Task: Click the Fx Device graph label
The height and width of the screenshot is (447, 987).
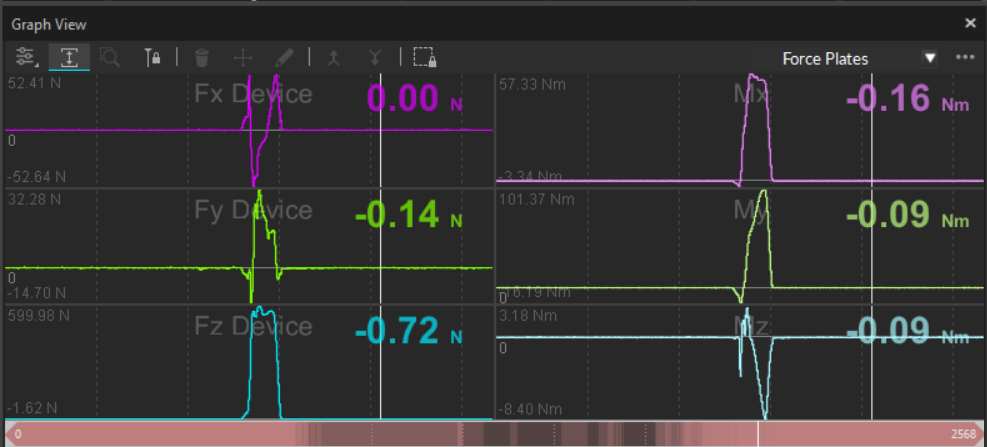Action: 253,95
